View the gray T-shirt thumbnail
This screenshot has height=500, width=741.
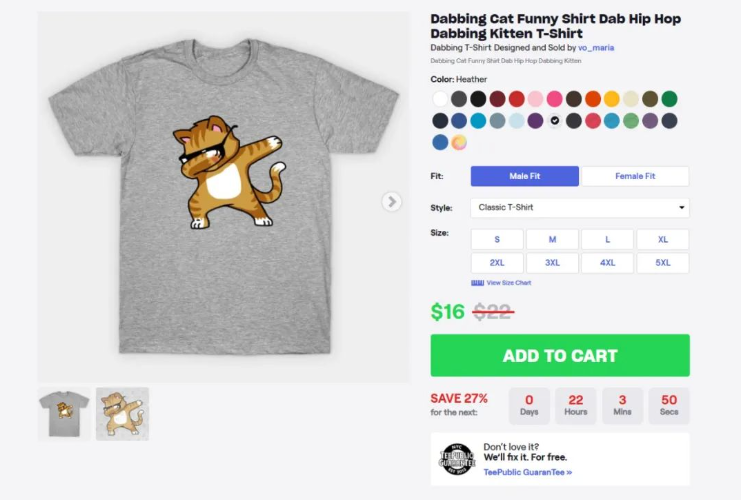[64, 413]
